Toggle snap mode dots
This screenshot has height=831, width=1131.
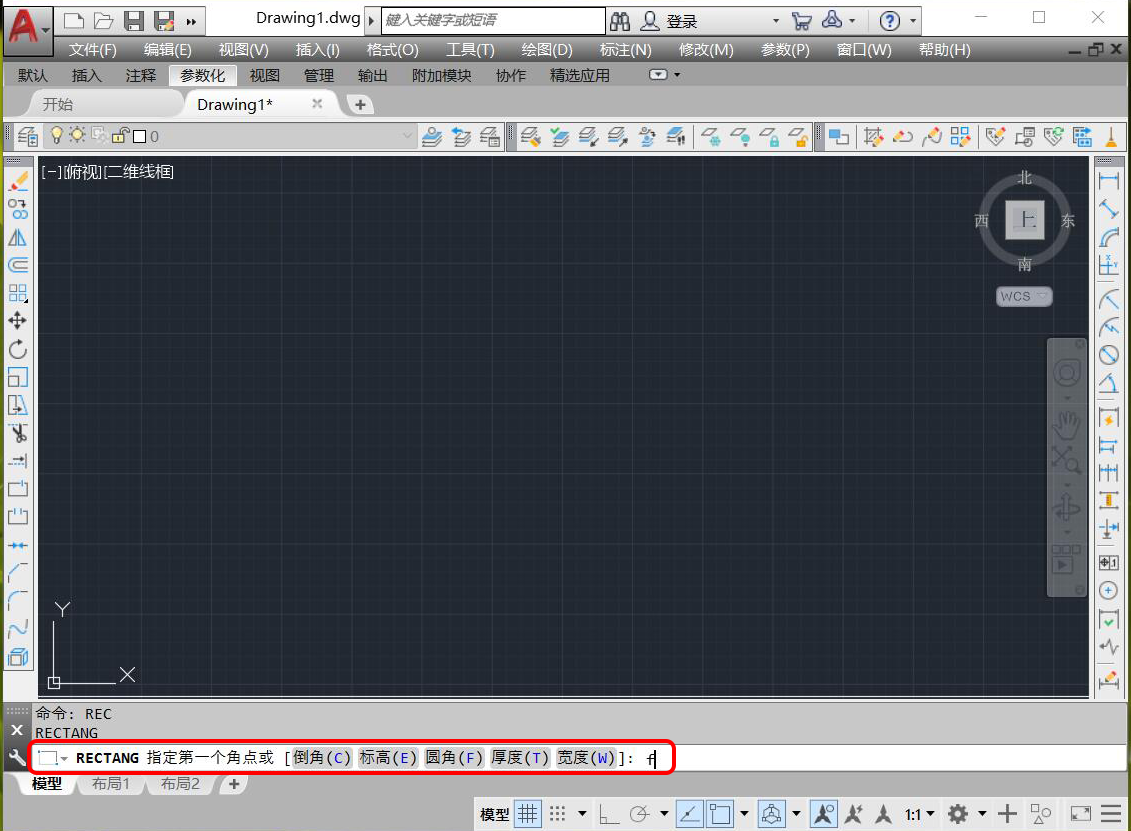558,814
